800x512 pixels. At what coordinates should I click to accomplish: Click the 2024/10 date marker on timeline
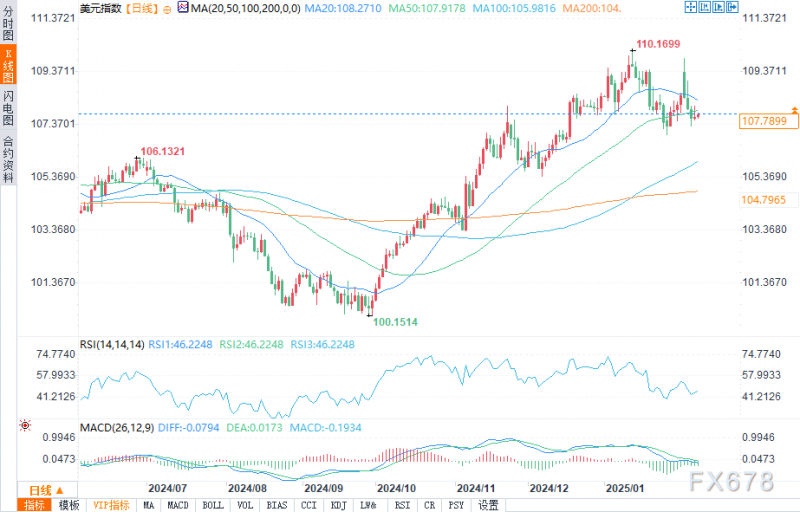pos(396,488)
